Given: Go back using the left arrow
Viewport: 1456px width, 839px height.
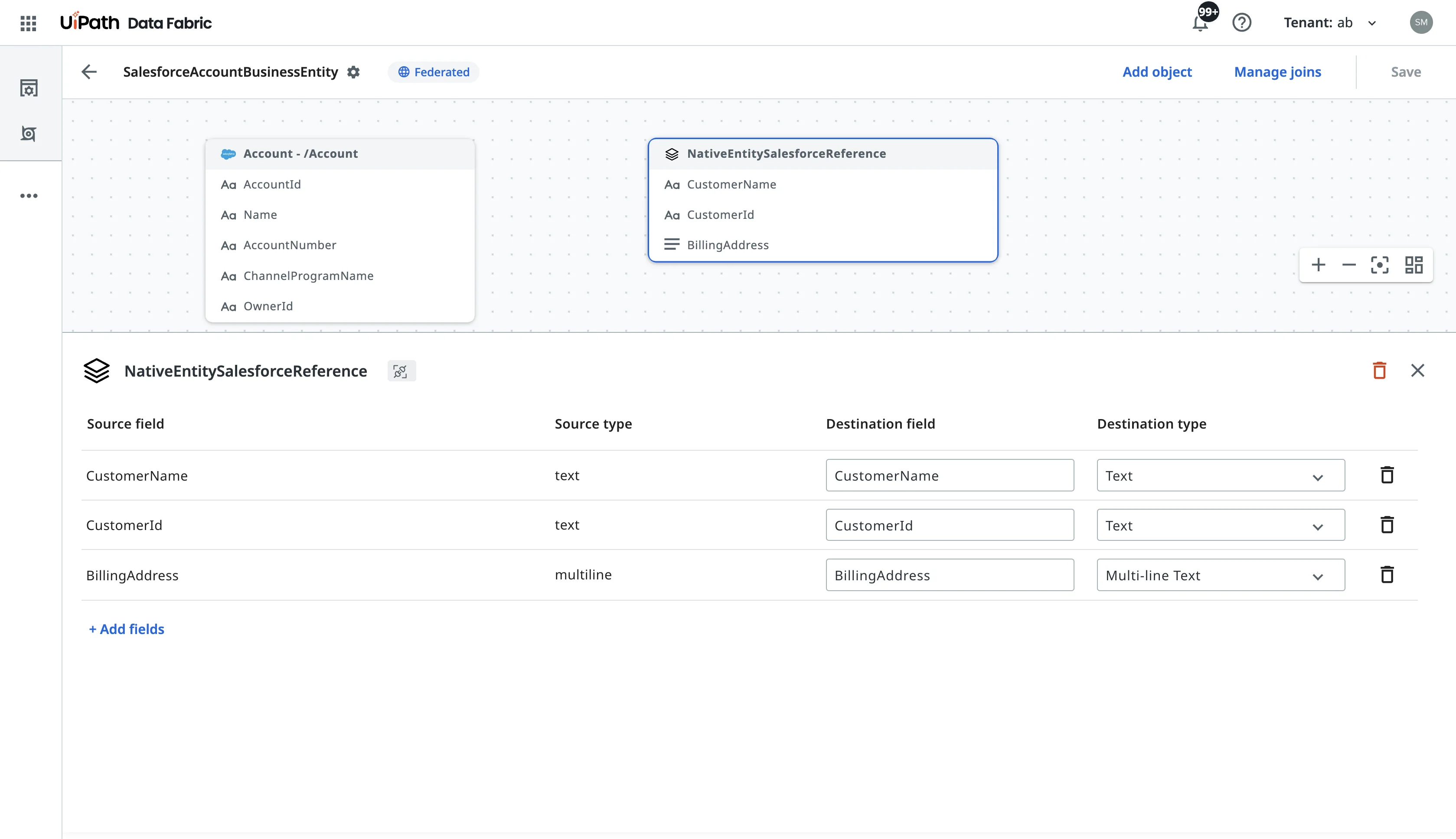Looking at the screenshot, I should click(89, 72).
